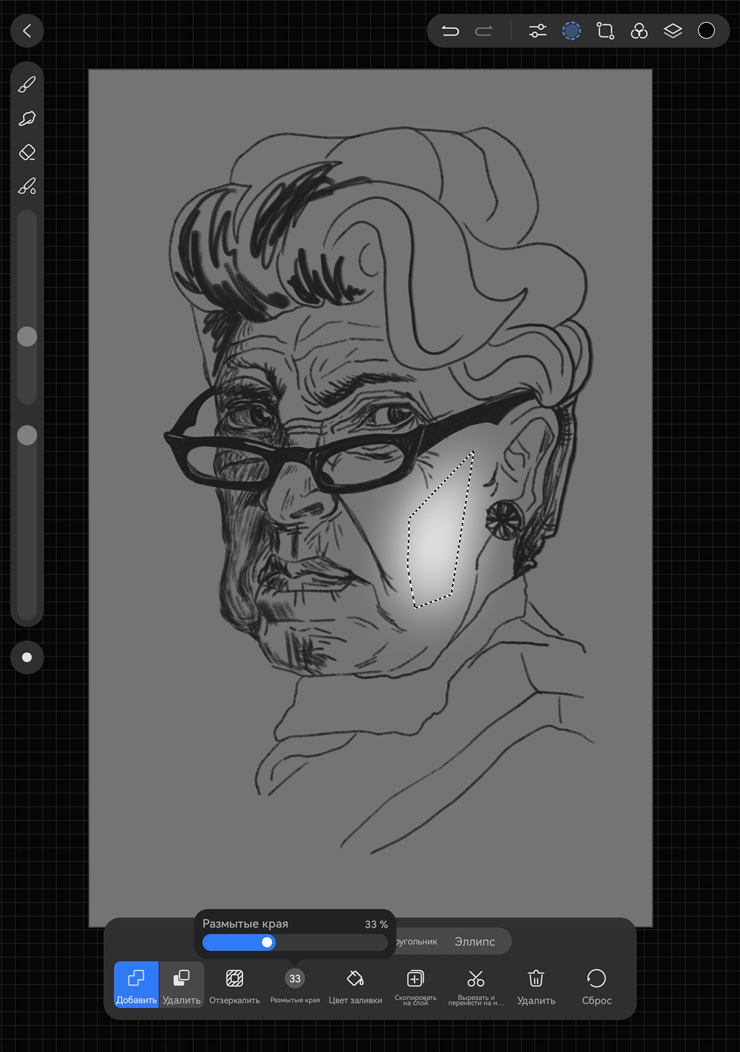The image size is (740, 1052).
Task: Go back with the chevron arrow
Action: pos(27,31)
